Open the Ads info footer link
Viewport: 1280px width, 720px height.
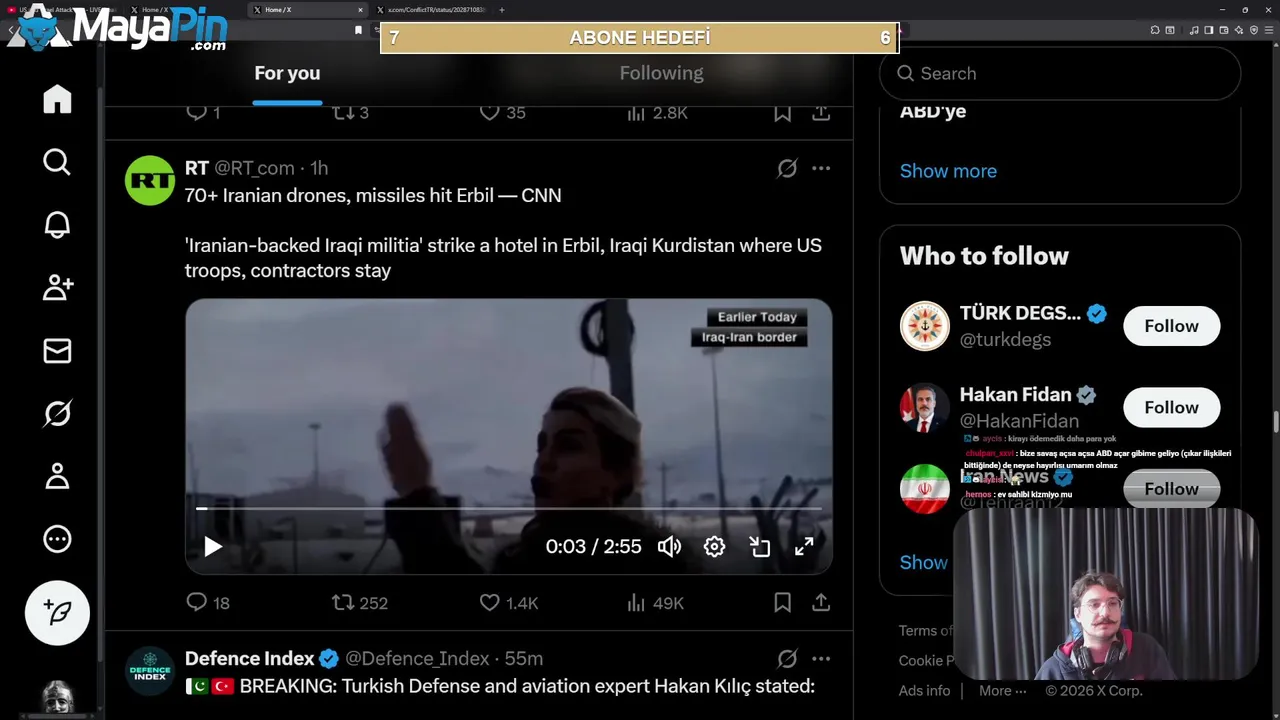[924, 690]
